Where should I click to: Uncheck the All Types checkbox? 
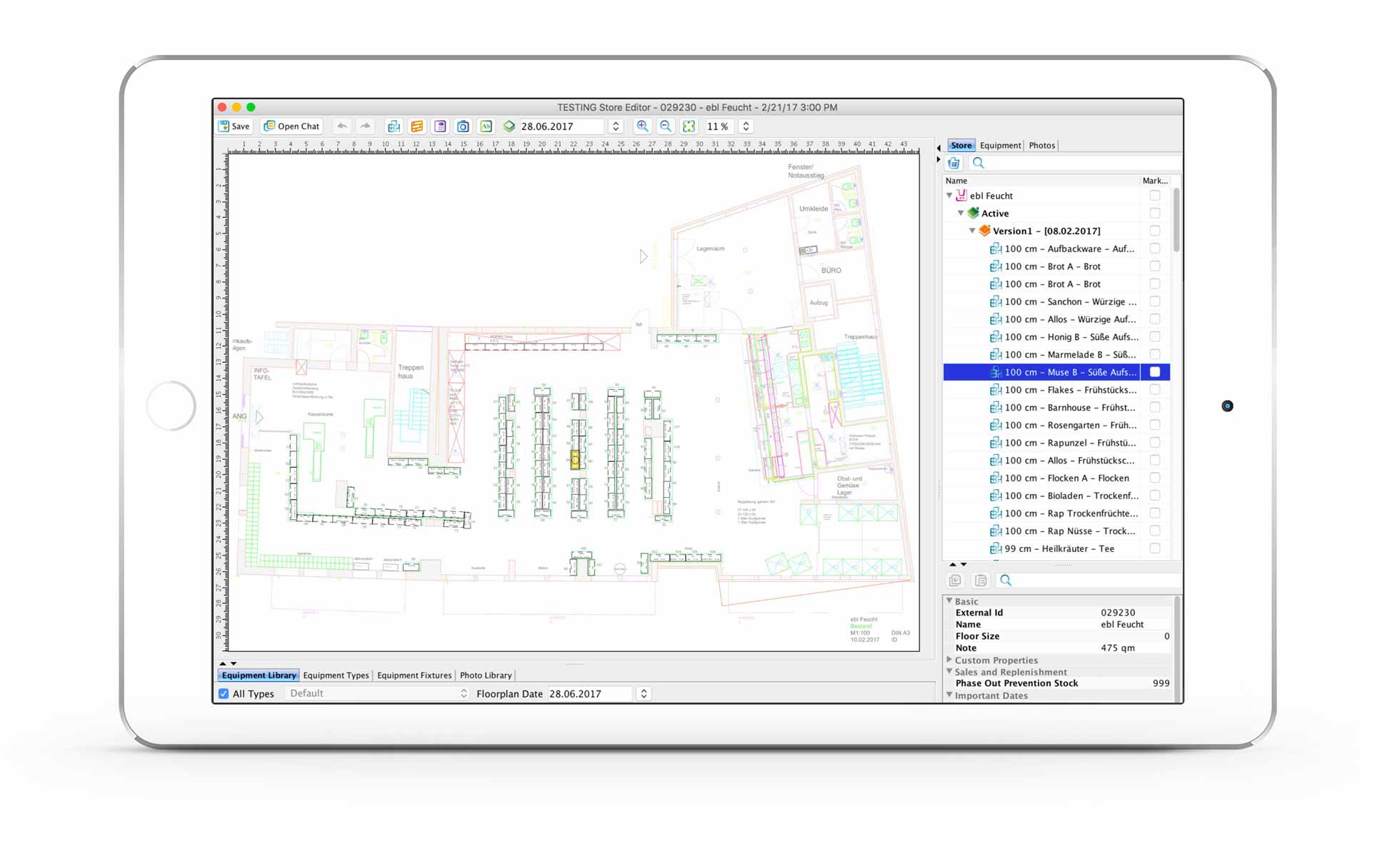(x=224, y=693)
